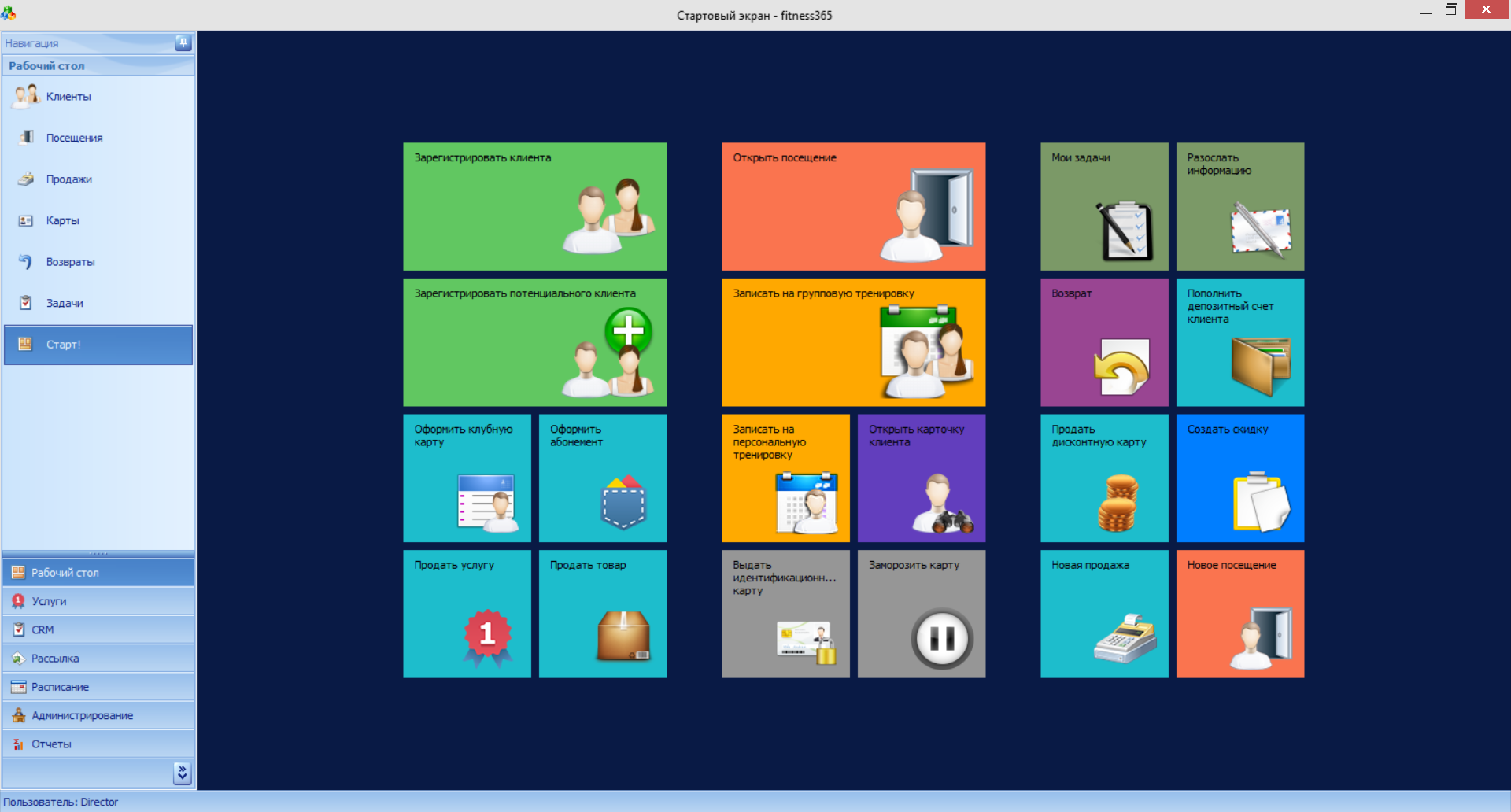Pin the Навигация panel
This screenshot has width=1511, height=812.
pyautogui.click(x=183, y=42)
